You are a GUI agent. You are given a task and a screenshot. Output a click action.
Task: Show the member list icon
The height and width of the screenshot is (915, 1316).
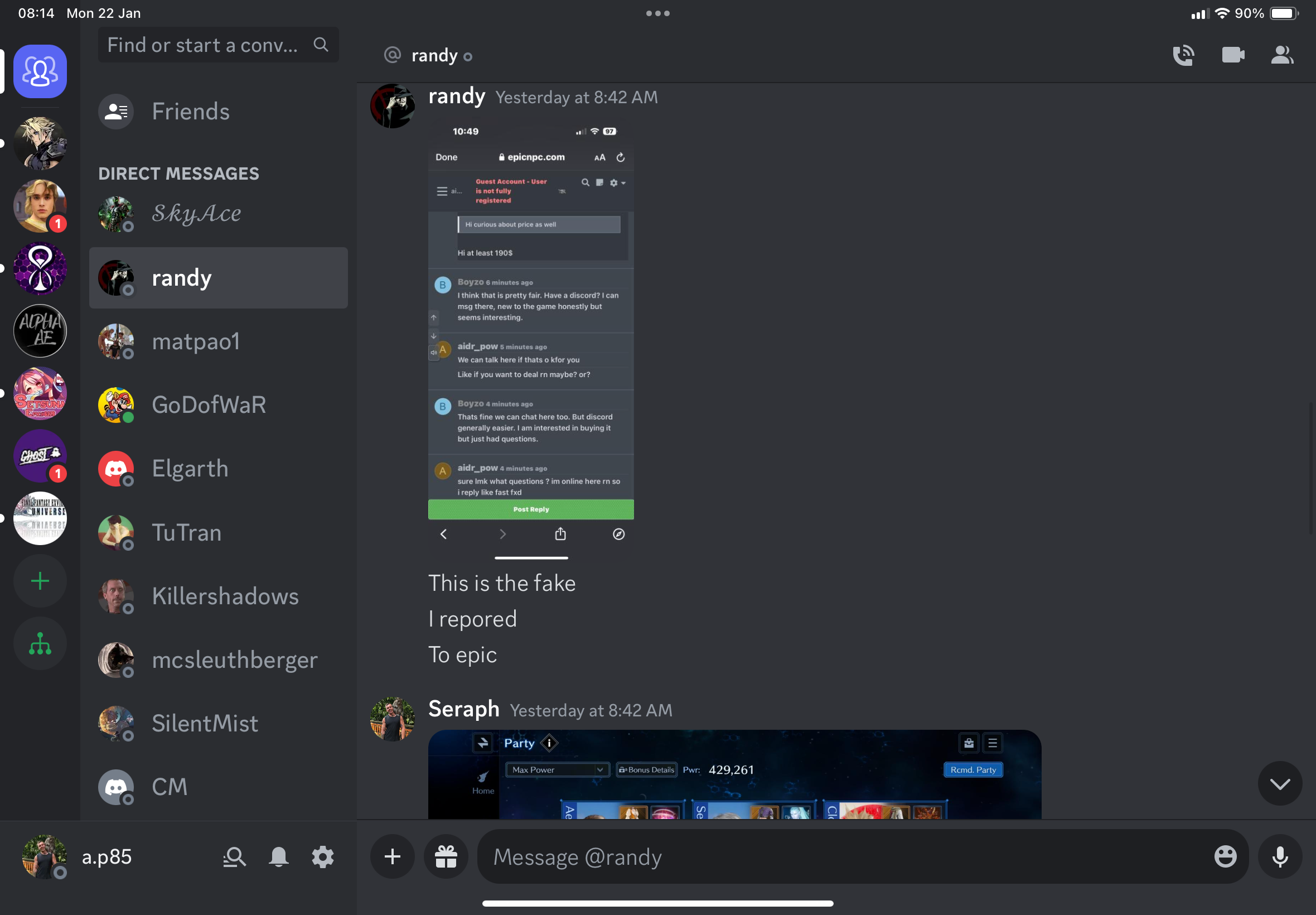point(1281,56)
